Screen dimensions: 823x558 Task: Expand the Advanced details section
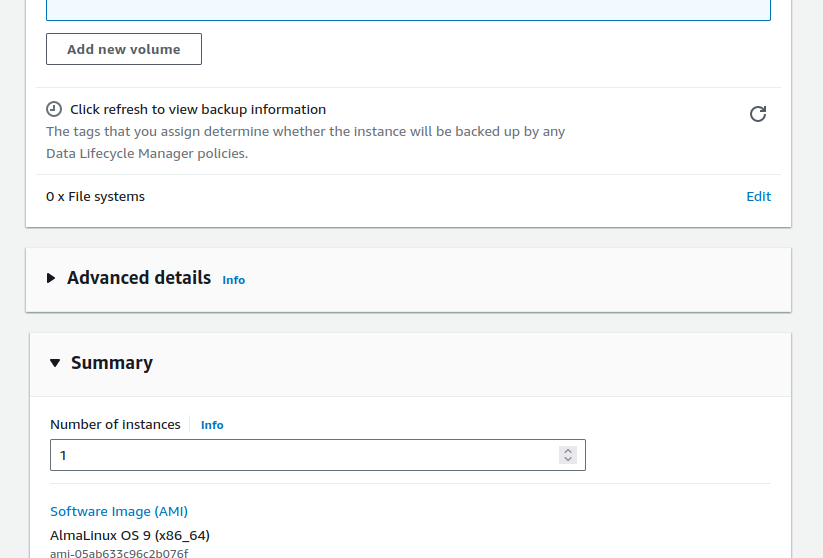(51, 278)
